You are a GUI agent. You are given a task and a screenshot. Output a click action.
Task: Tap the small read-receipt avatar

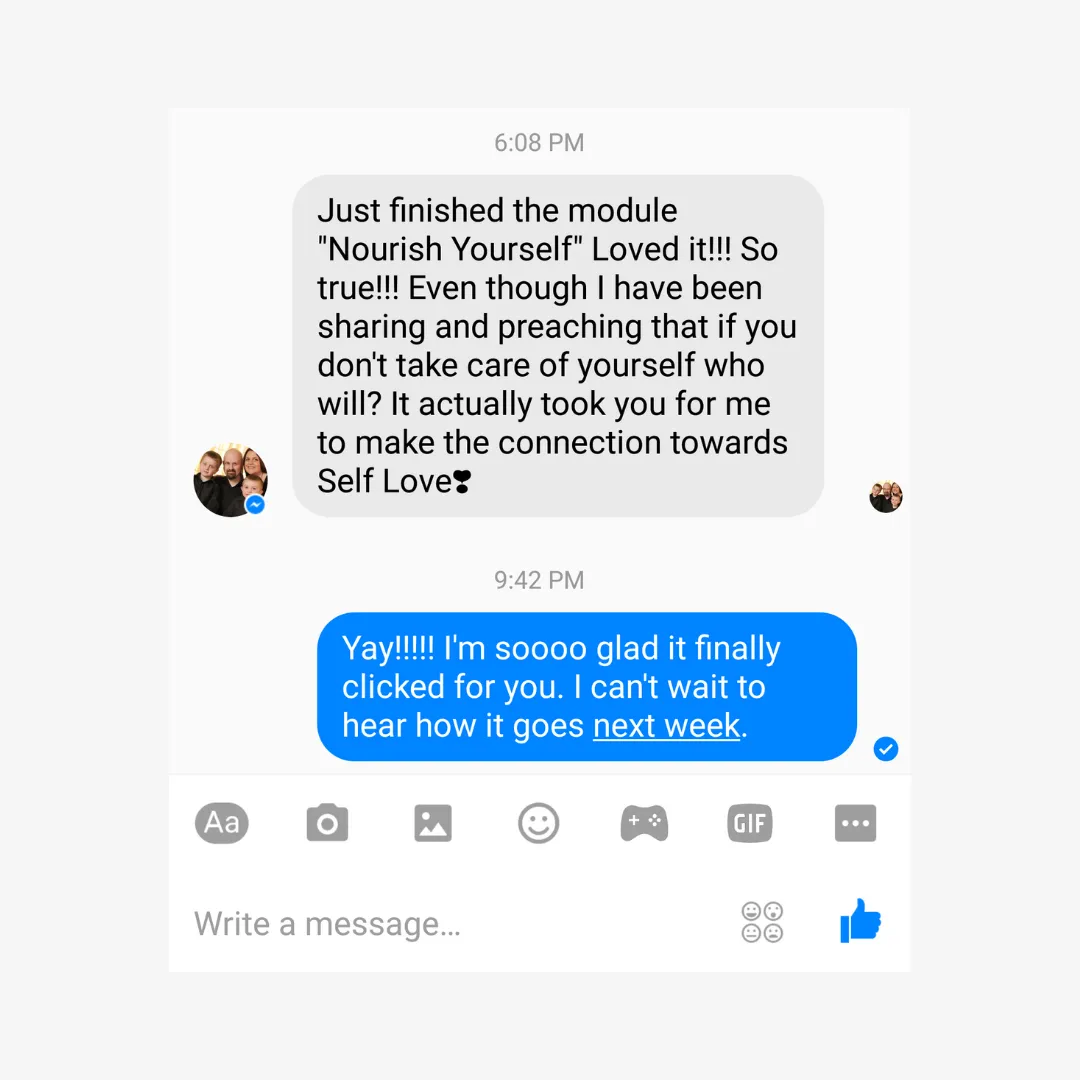[x=886, y=497]
